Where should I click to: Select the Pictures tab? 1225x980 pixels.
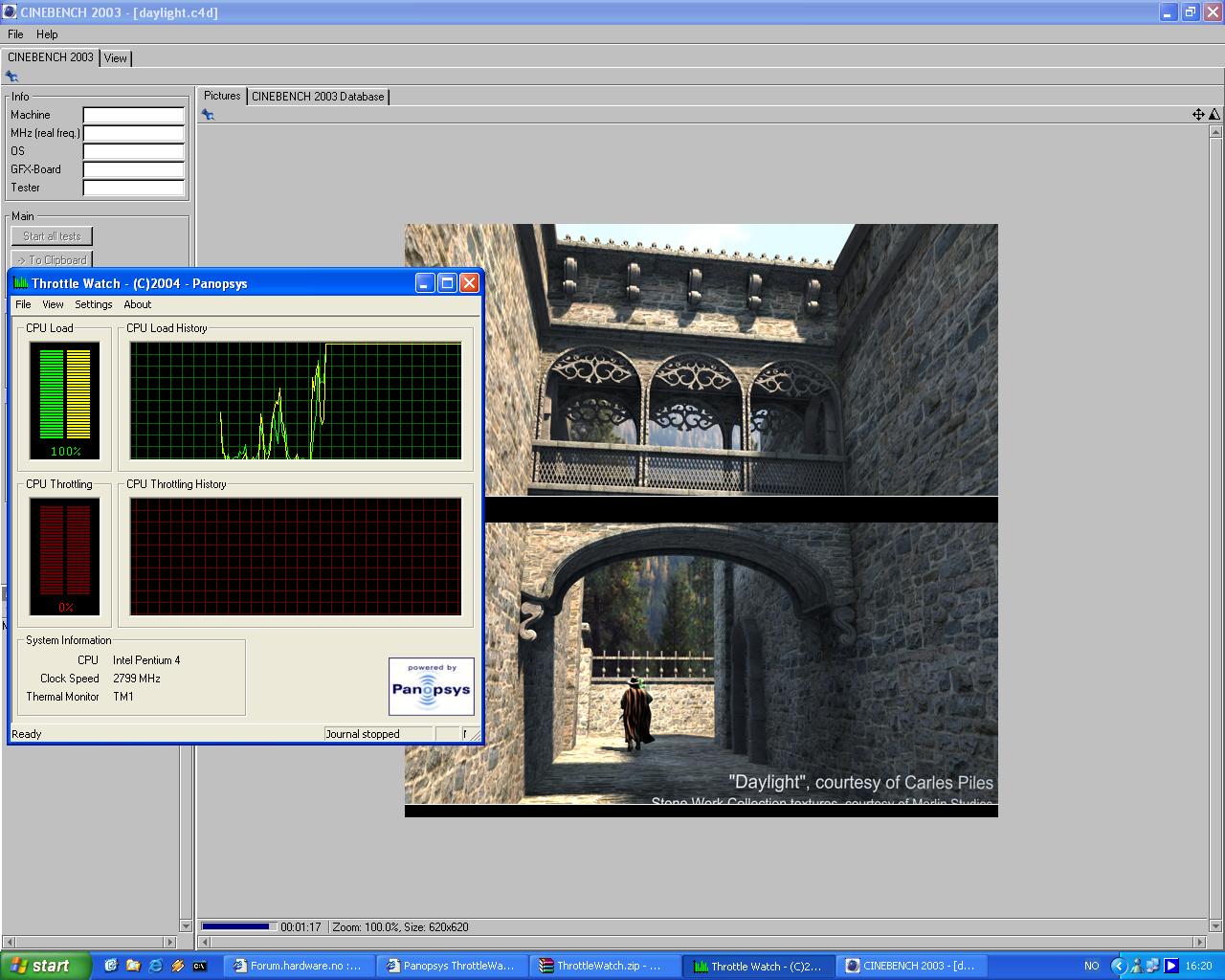point(222,96)
